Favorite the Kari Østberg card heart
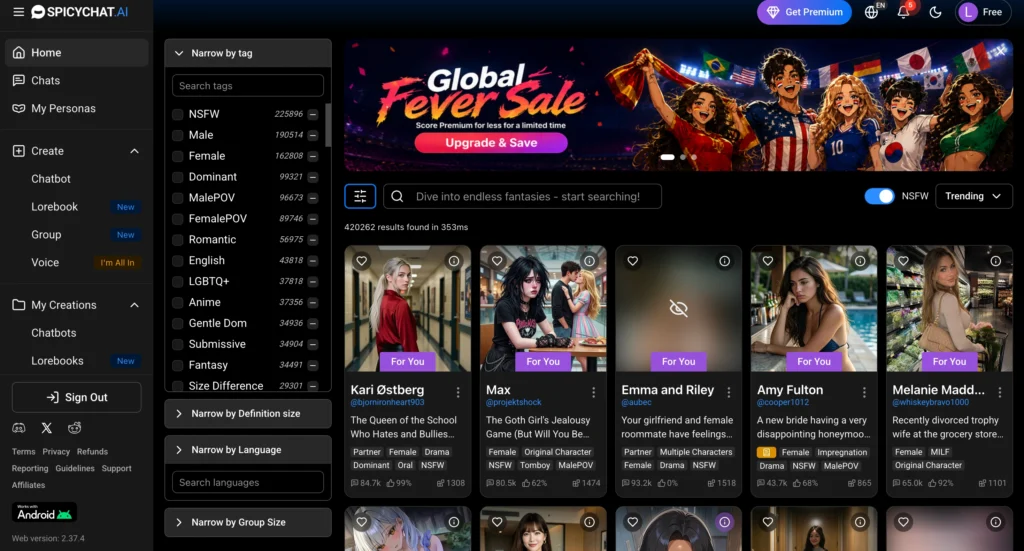The width and height of the screenshot is (1024, 551). pos(362,261)
